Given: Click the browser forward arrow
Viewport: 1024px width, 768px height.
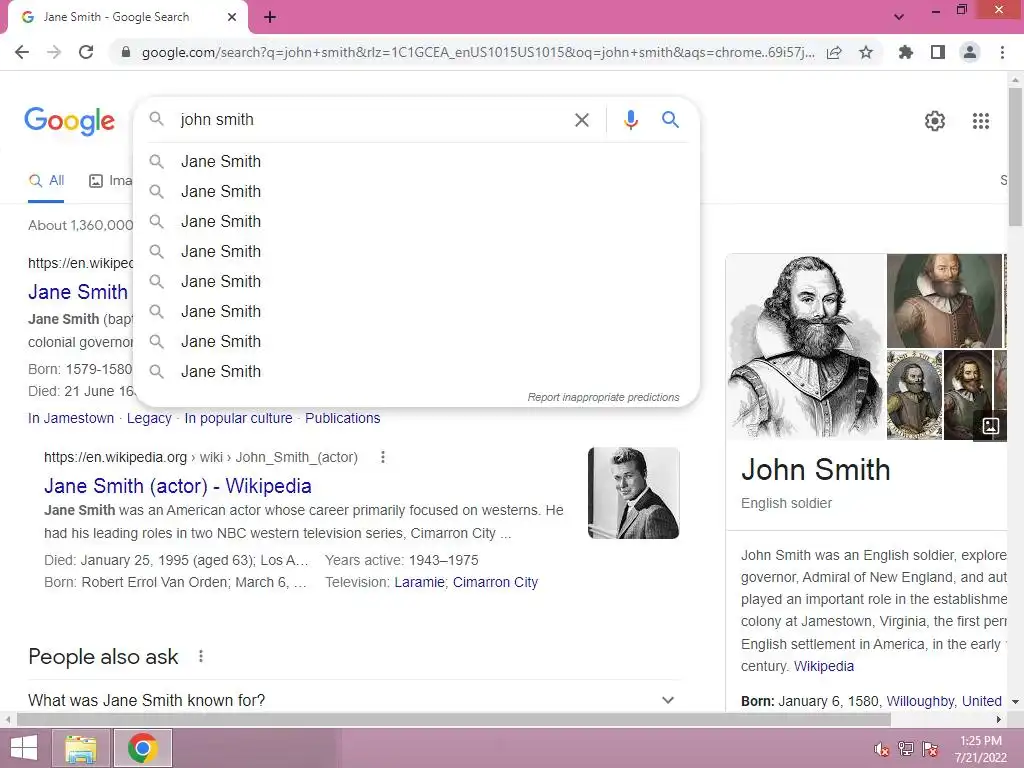Looking at the screenshot, I should (54, 52).
